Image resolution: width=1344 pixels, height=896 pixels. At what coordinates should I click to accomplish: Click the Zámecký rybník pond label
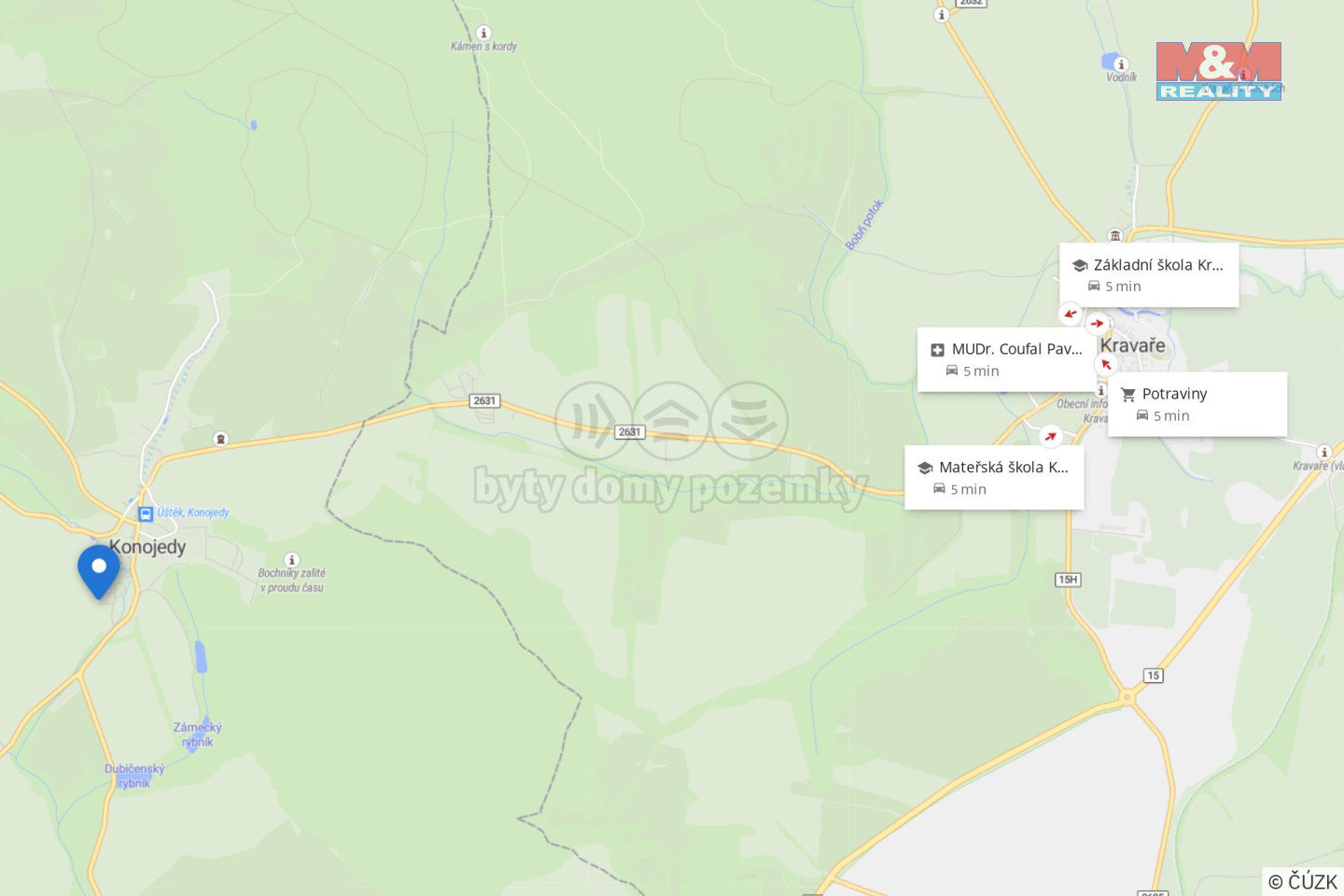pyautogui.click(x=198, y=735)
